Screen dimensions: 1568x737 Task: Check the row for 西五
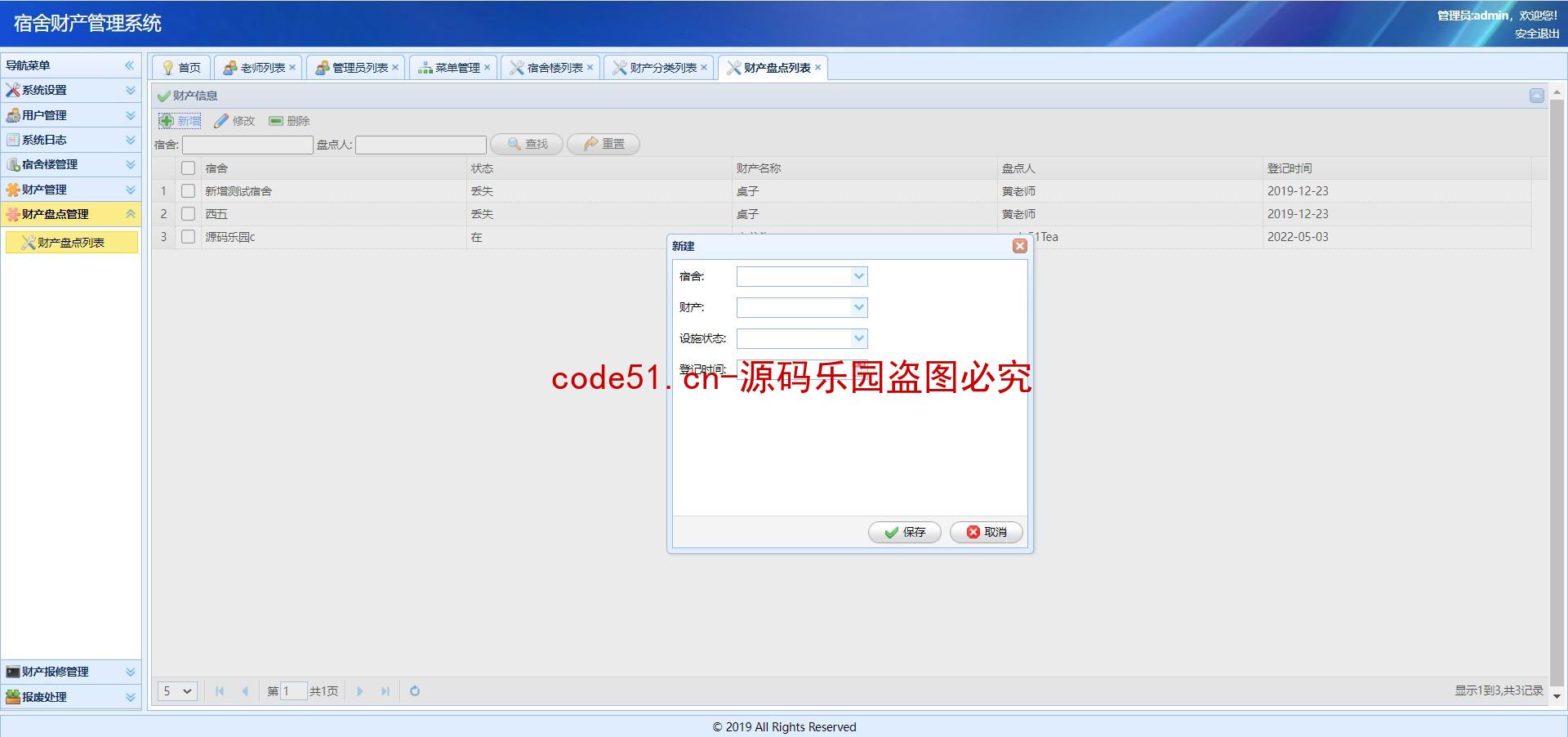click(188, 214)
